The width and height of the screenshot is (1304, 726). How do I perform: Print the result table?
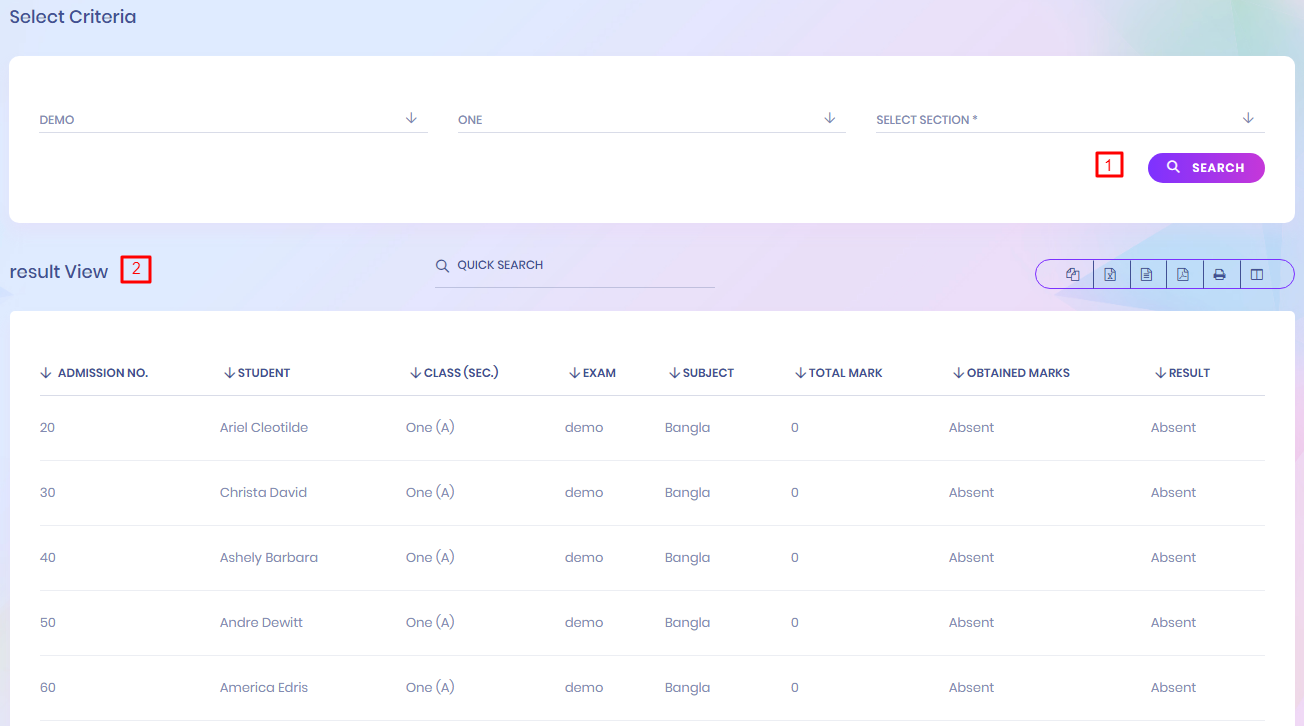pyautogui.click(x=1220, y=274)
